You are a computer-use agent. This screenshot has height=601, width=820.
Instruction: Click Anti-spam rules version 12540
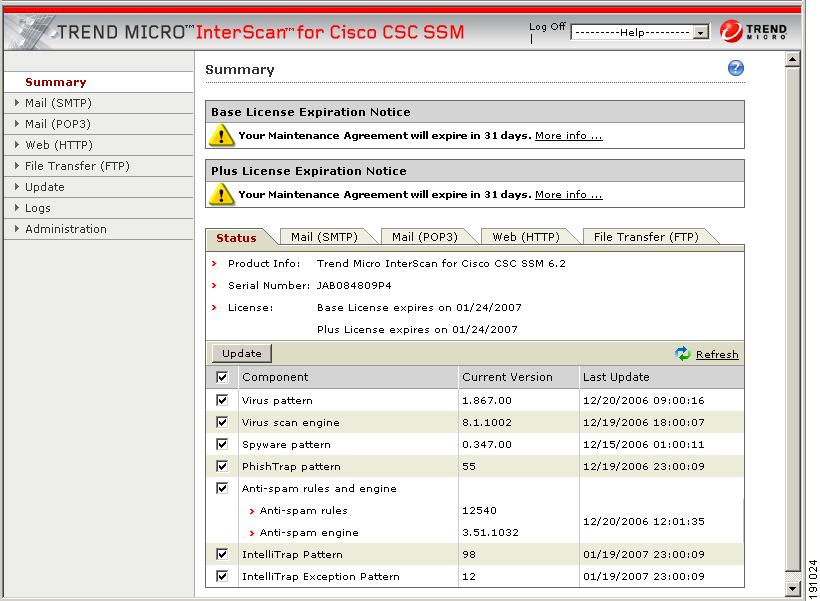pyautogui.click(x=480, y=511)
